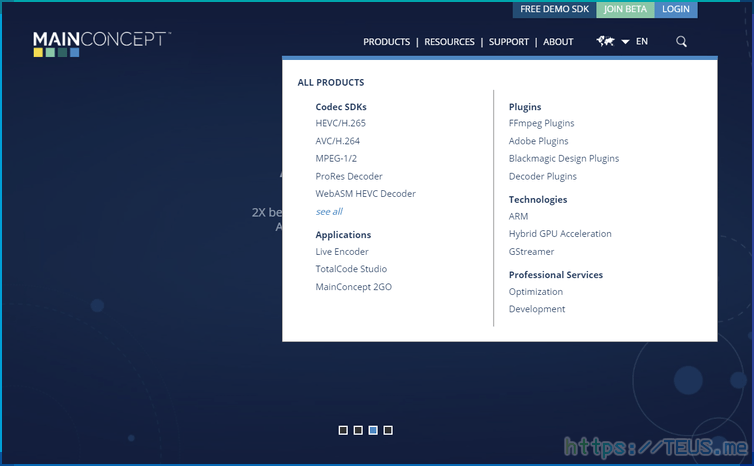Open Blackmagic Design Plugins link
754x466 pixels.
(564, 158)
